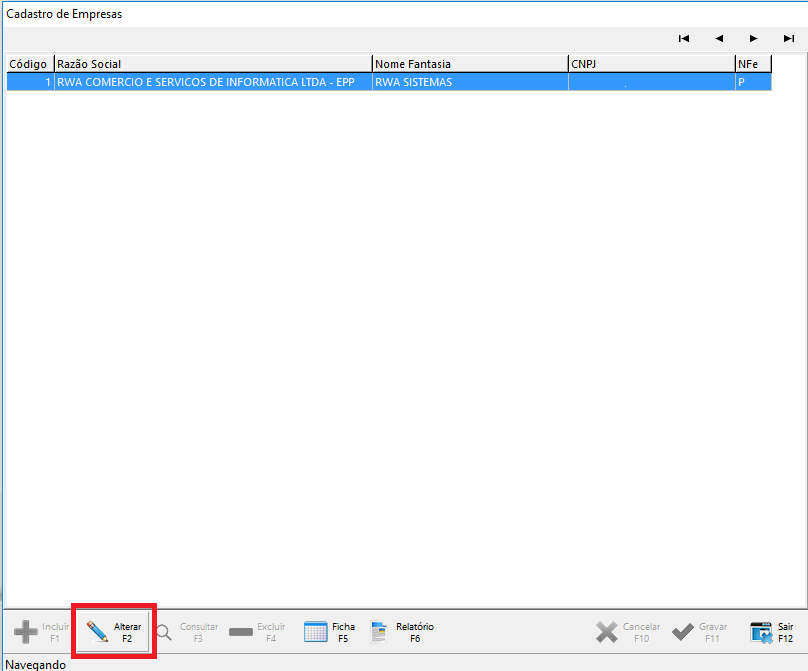The height and width of the screenshot is (671, 808).
Task: Click the CNPJ column header
Action: tap(652, 64)
